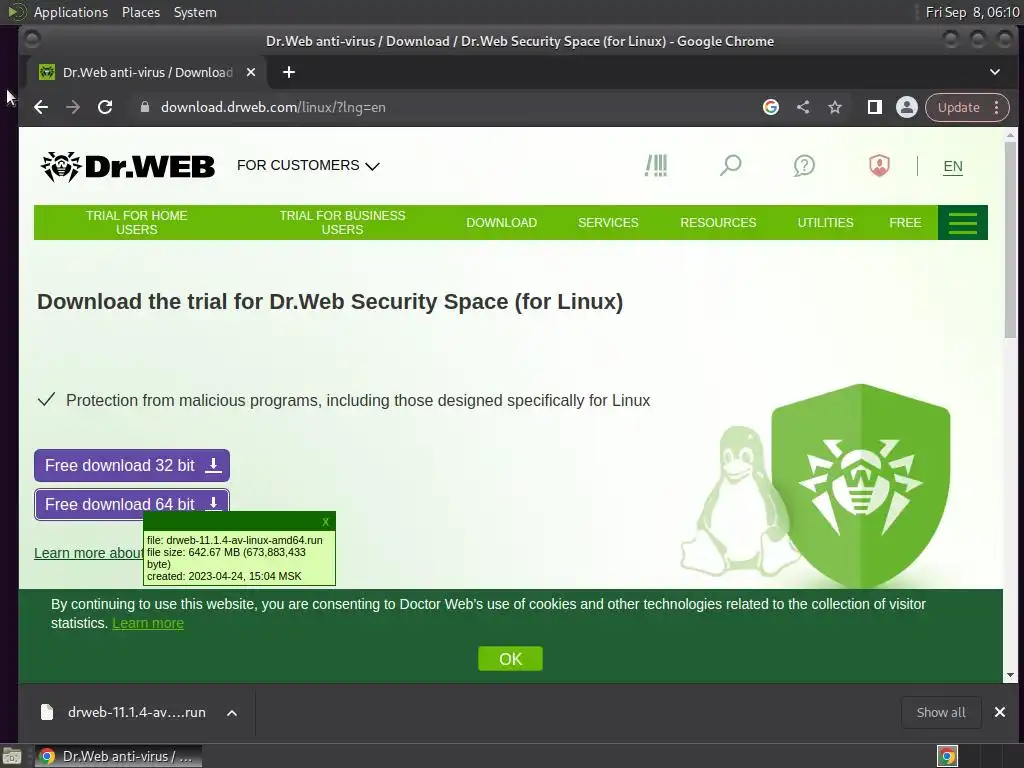Open Chrome profile avatar
This screenshot has width=1024, height=768.
(906, 107)
